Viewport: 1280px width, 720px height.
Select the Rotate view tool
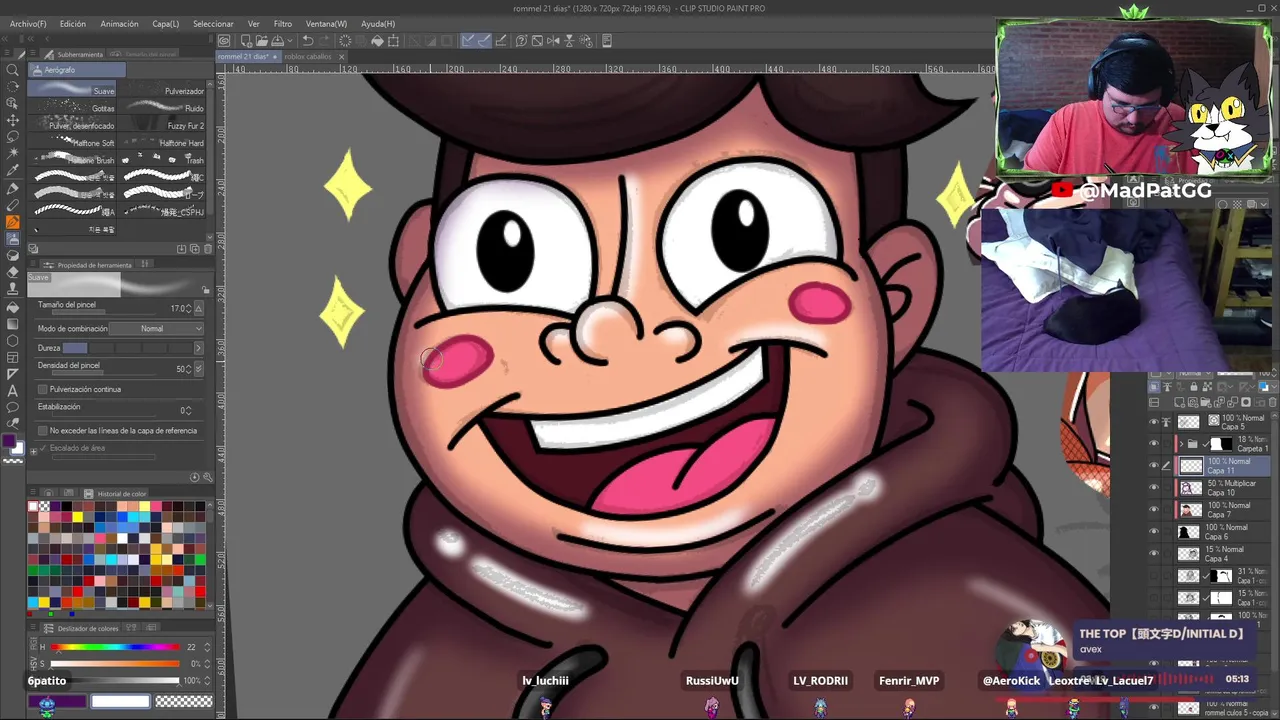[x=13, y=87]
